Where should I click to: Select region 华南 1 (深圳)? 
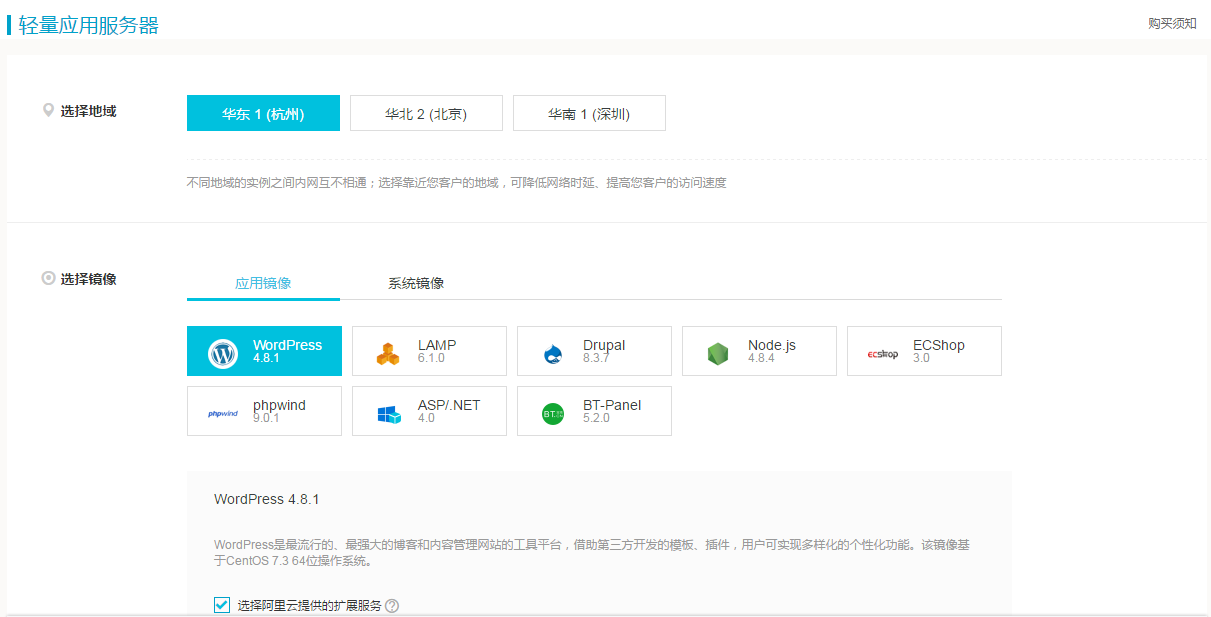pos(589,113)
